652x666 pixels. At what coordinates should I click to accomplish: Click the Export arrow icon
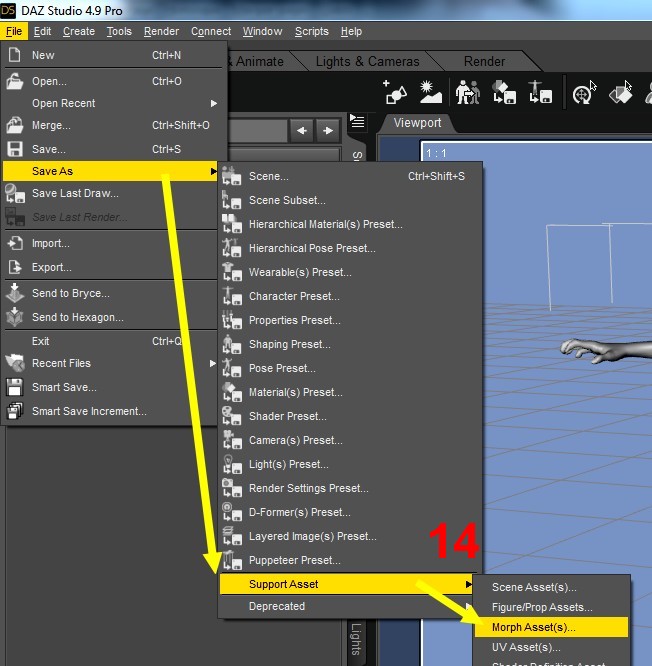coord(15,267)
